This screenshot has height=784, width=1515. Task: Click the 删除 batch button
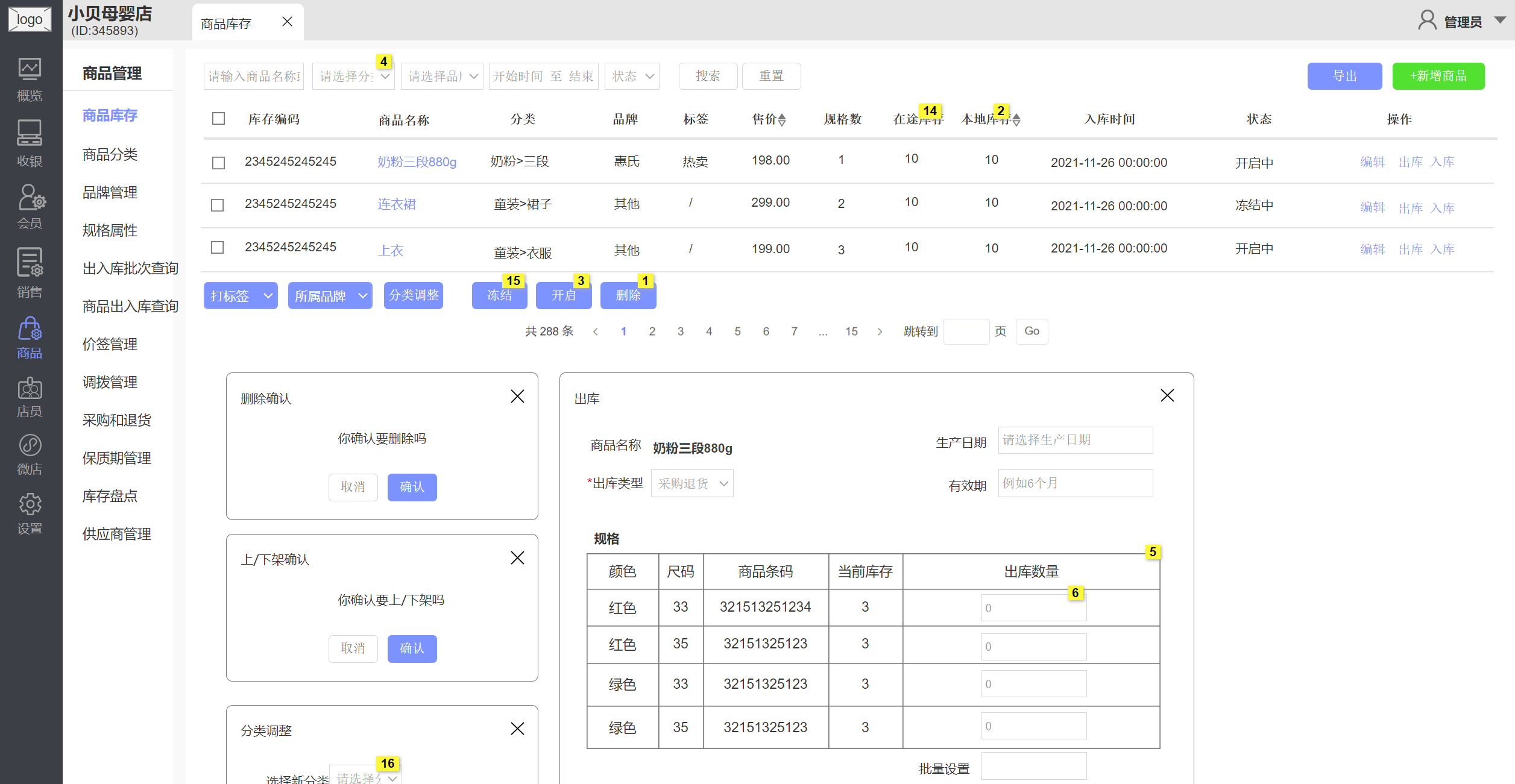pyautogui.click(x=628, y=295)
